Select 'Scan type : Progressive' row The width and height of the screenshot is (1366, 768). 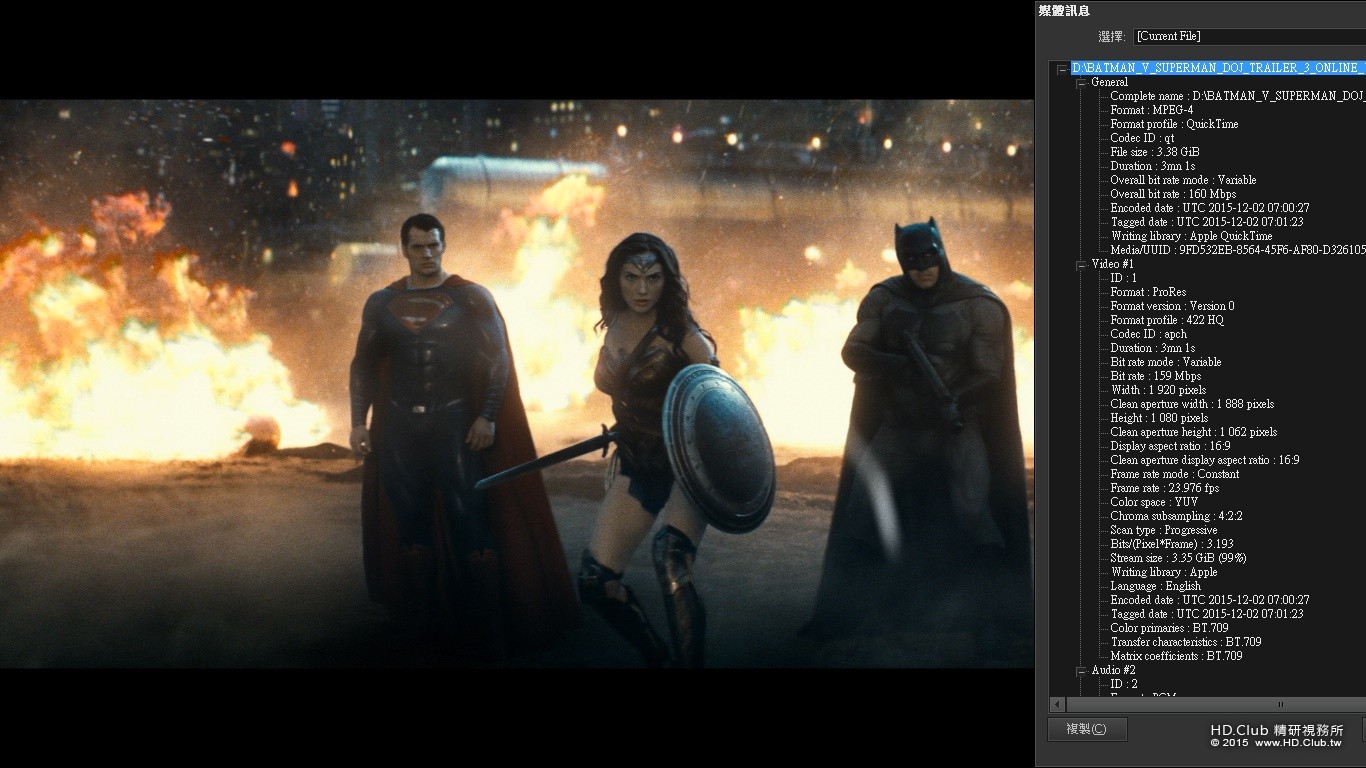click(x=1164, y=530)
